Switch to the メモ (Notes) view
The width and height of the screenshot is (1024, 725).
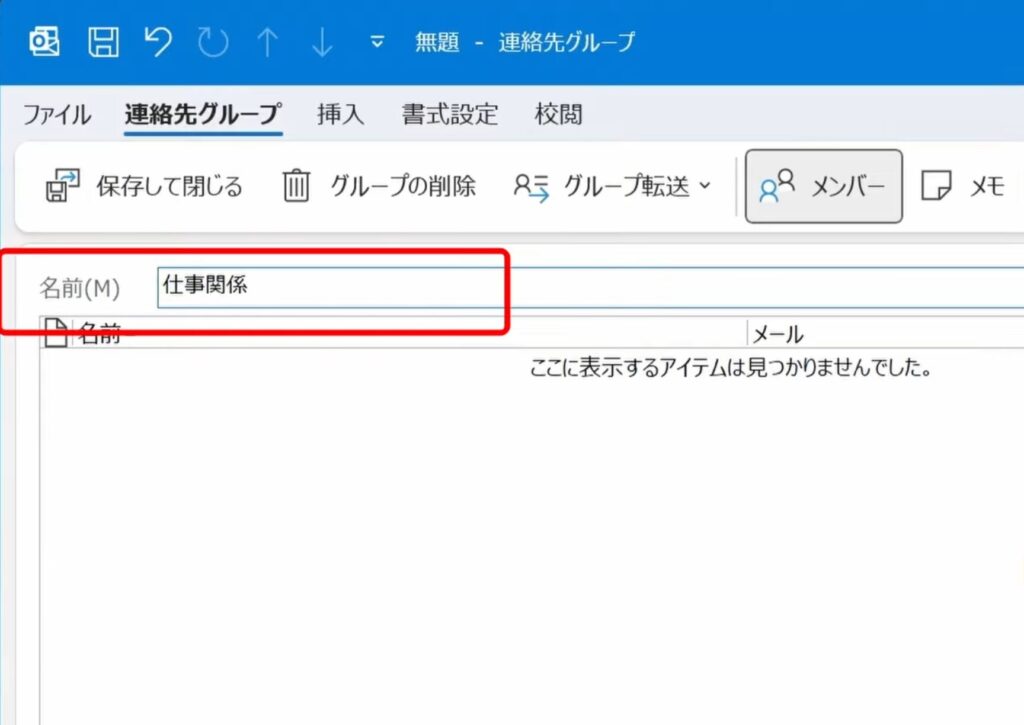click(x=962, y=184)
